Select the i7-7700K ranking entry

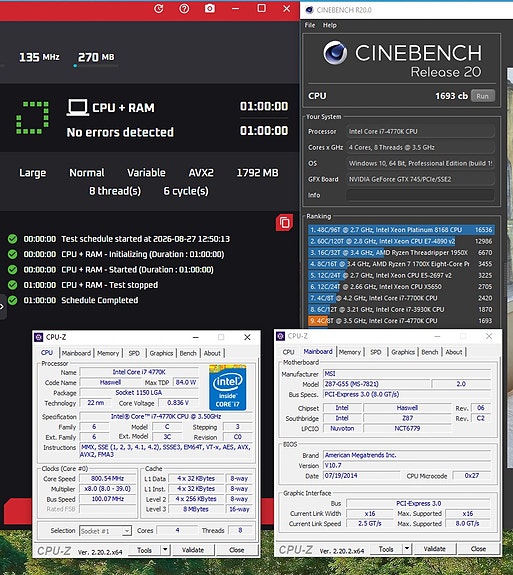pos(401,298)
